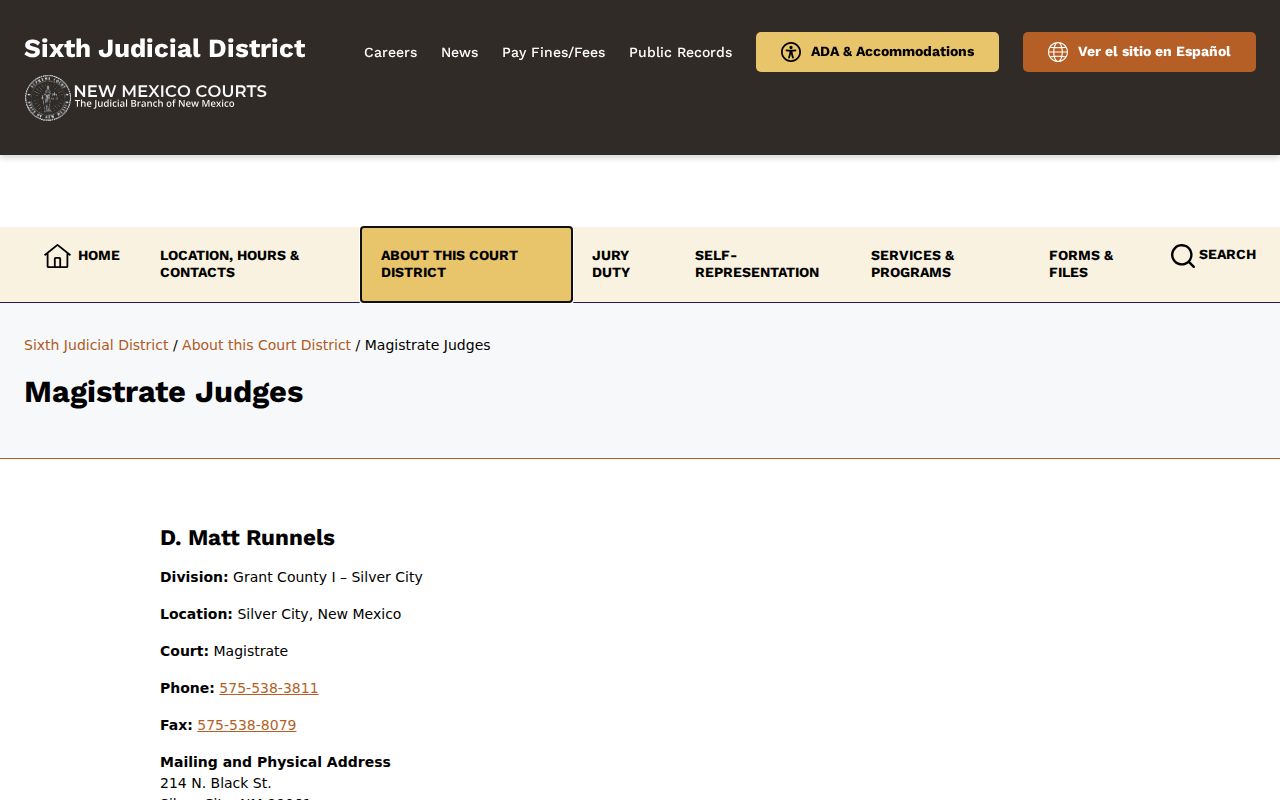Click 'Magistrate Judges' in the breadcrumb
This screenshot has width=1280, height=800.
click(x=428, y=345)
